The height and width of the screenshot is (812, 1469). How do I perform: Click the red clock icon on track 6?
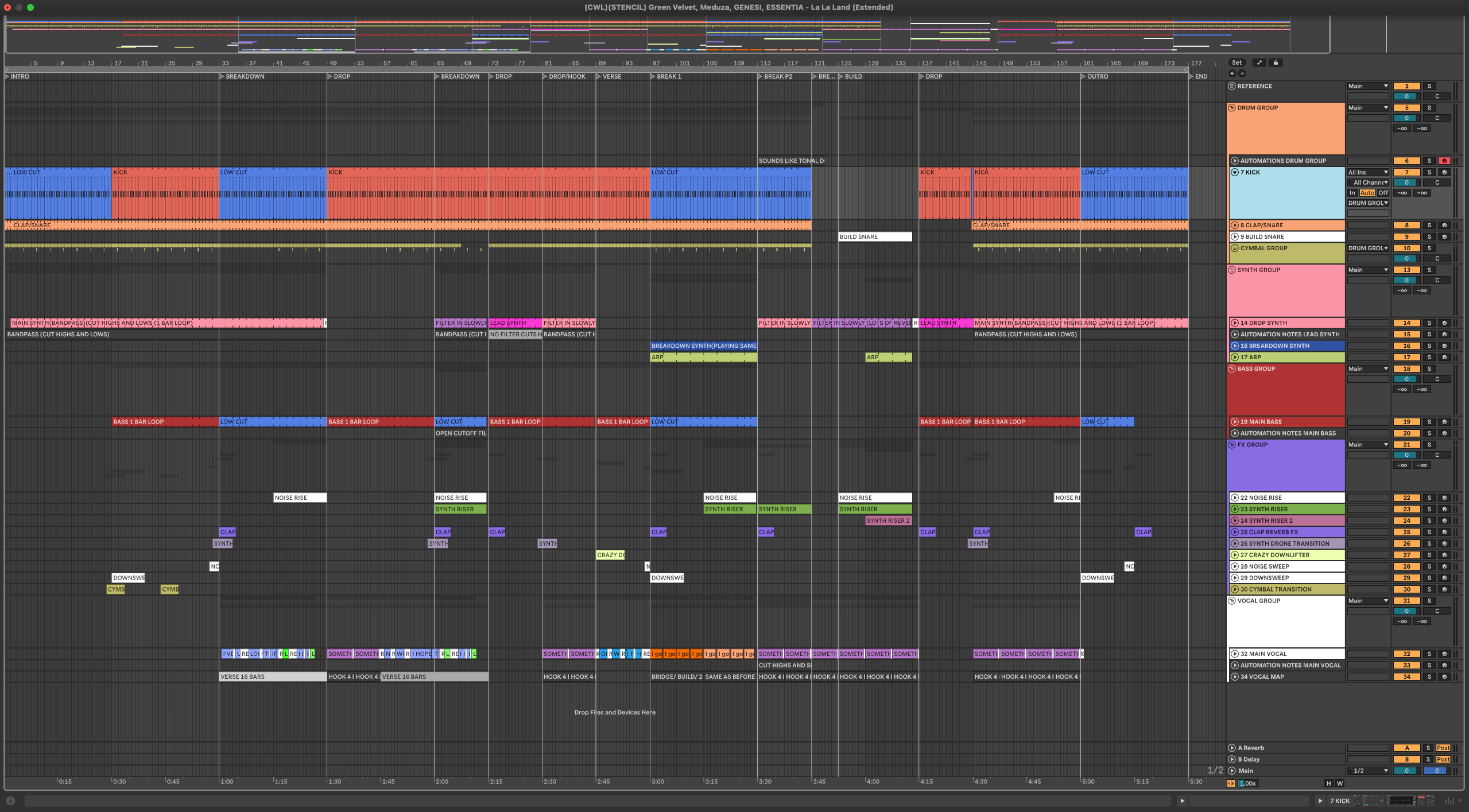[x=1444, y=161]
